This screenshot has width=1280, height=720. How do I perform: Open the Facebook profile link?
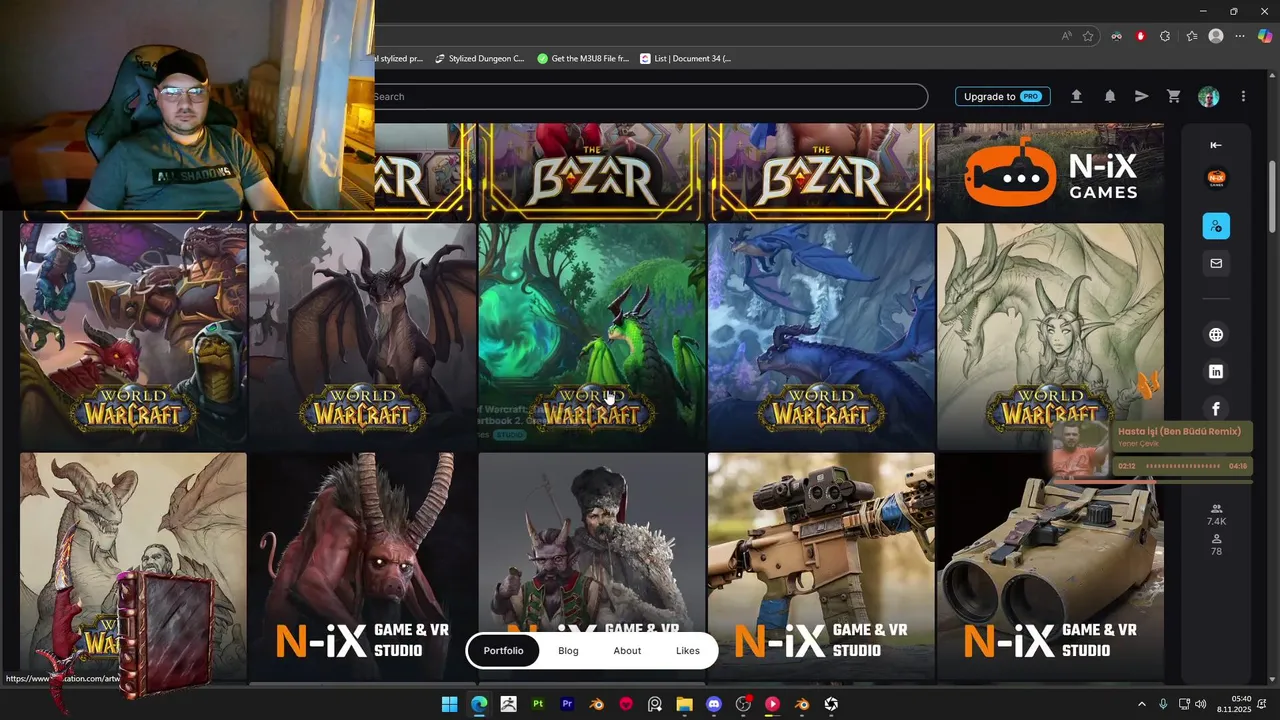coord(1216,408)
